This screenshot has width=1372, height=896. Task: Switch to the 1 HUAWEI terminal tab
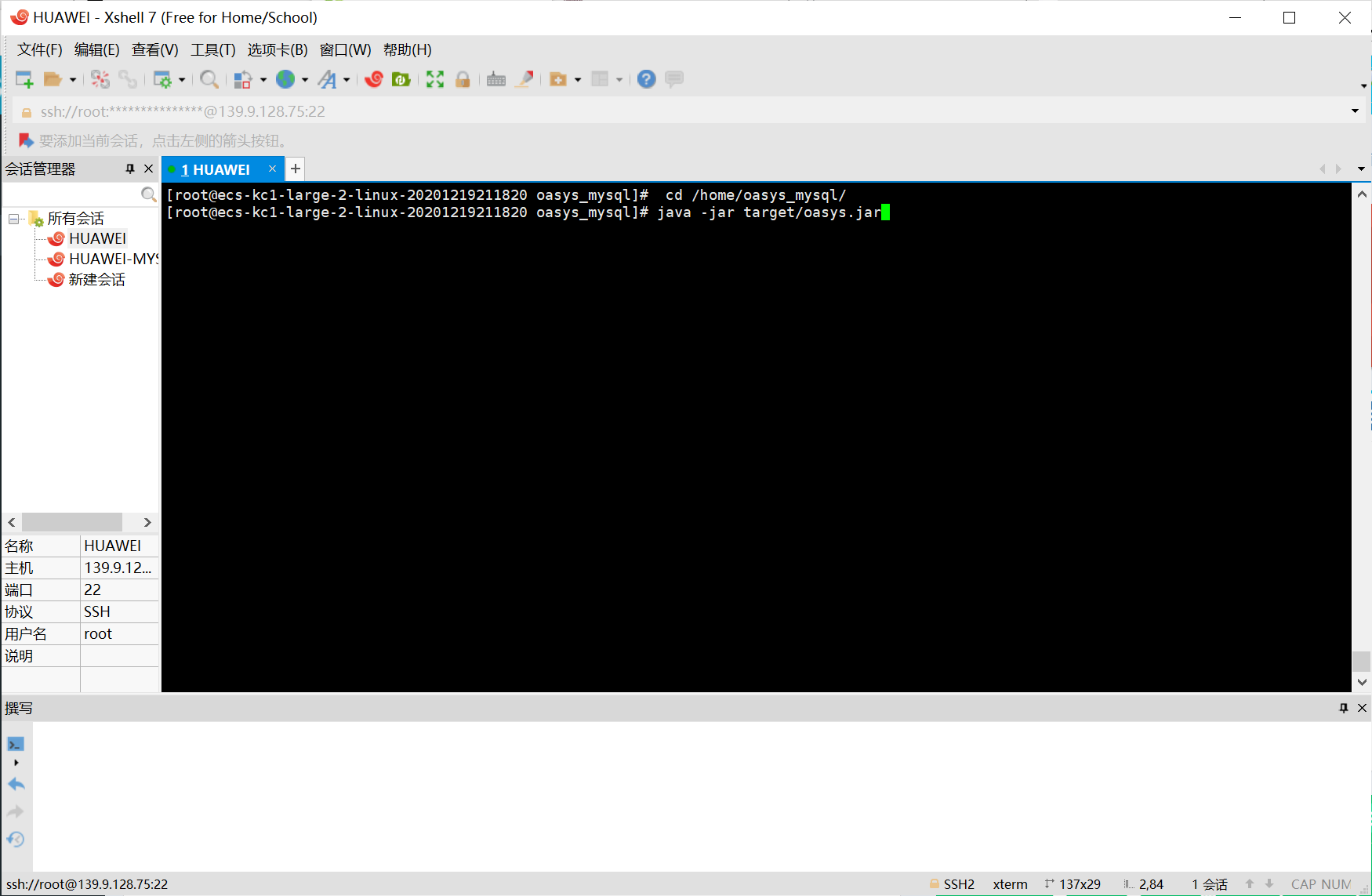[216, 170]
